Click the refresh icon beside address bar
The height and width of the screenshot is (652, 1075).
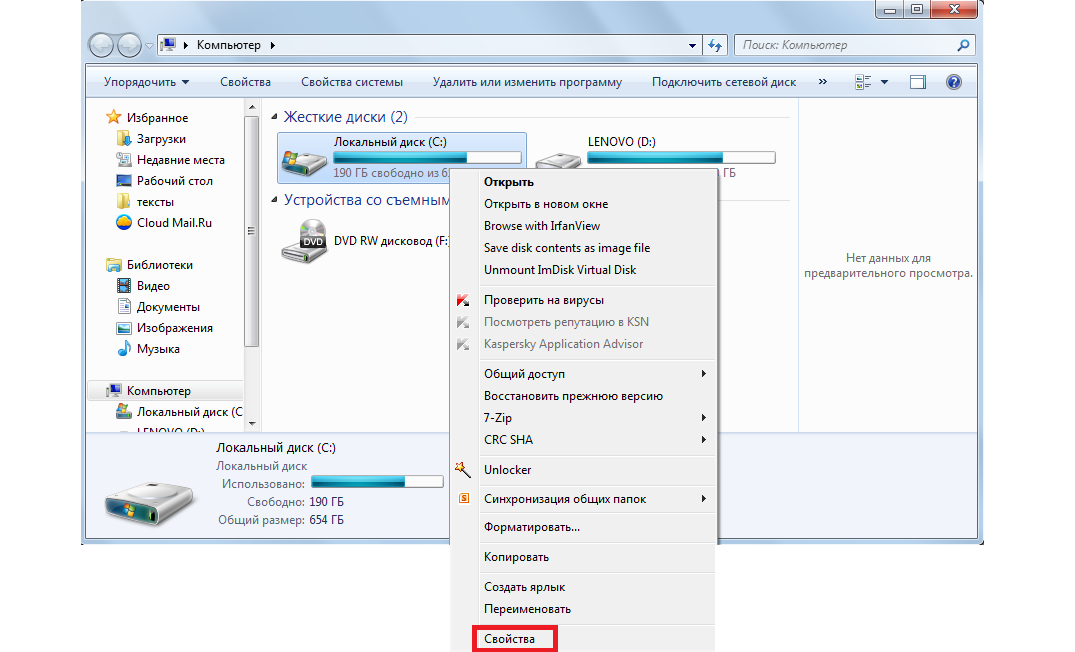[715, 45]
